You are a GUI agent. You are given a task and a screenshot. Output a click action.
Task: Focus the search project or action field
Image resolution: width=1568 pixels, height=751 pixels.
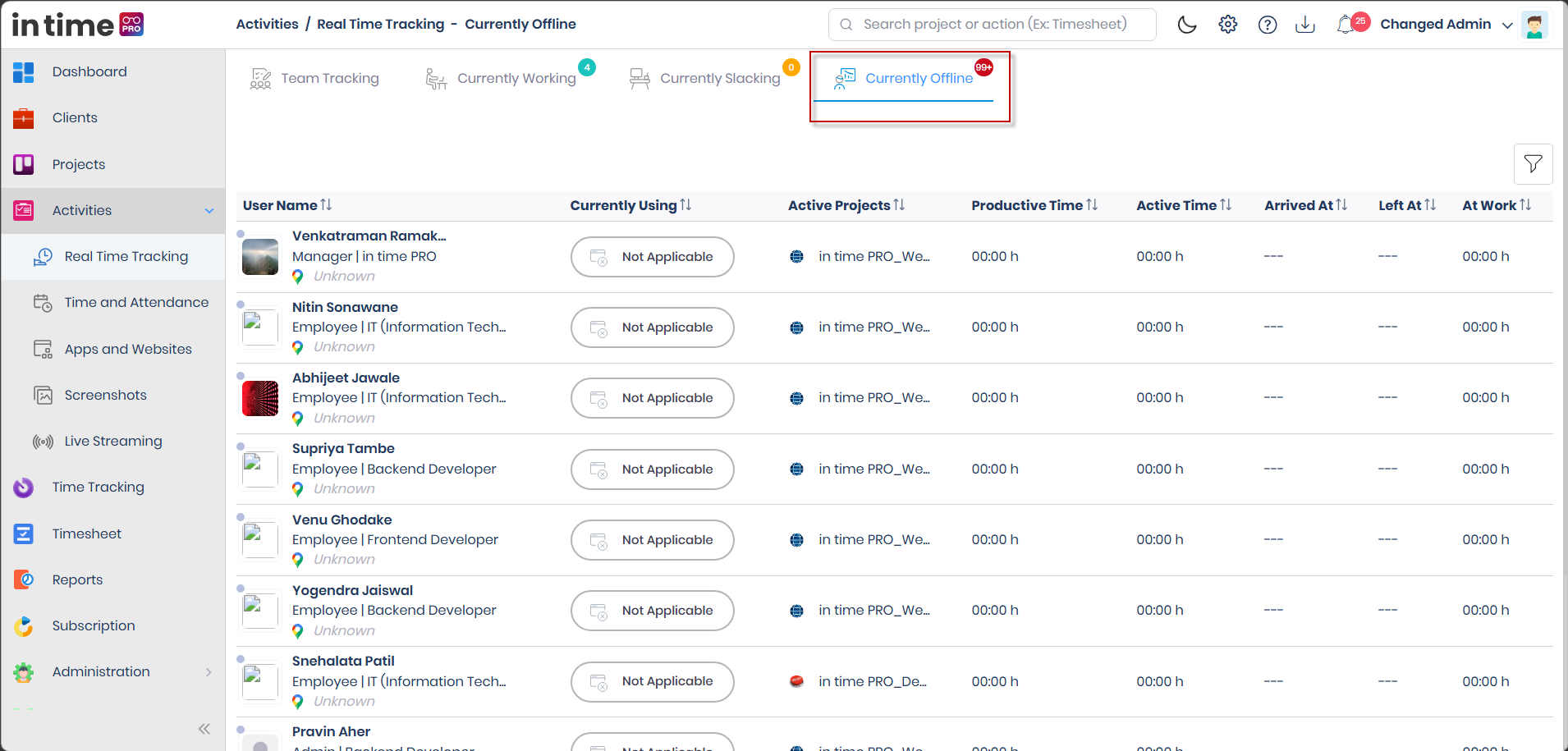pos(993,25)
